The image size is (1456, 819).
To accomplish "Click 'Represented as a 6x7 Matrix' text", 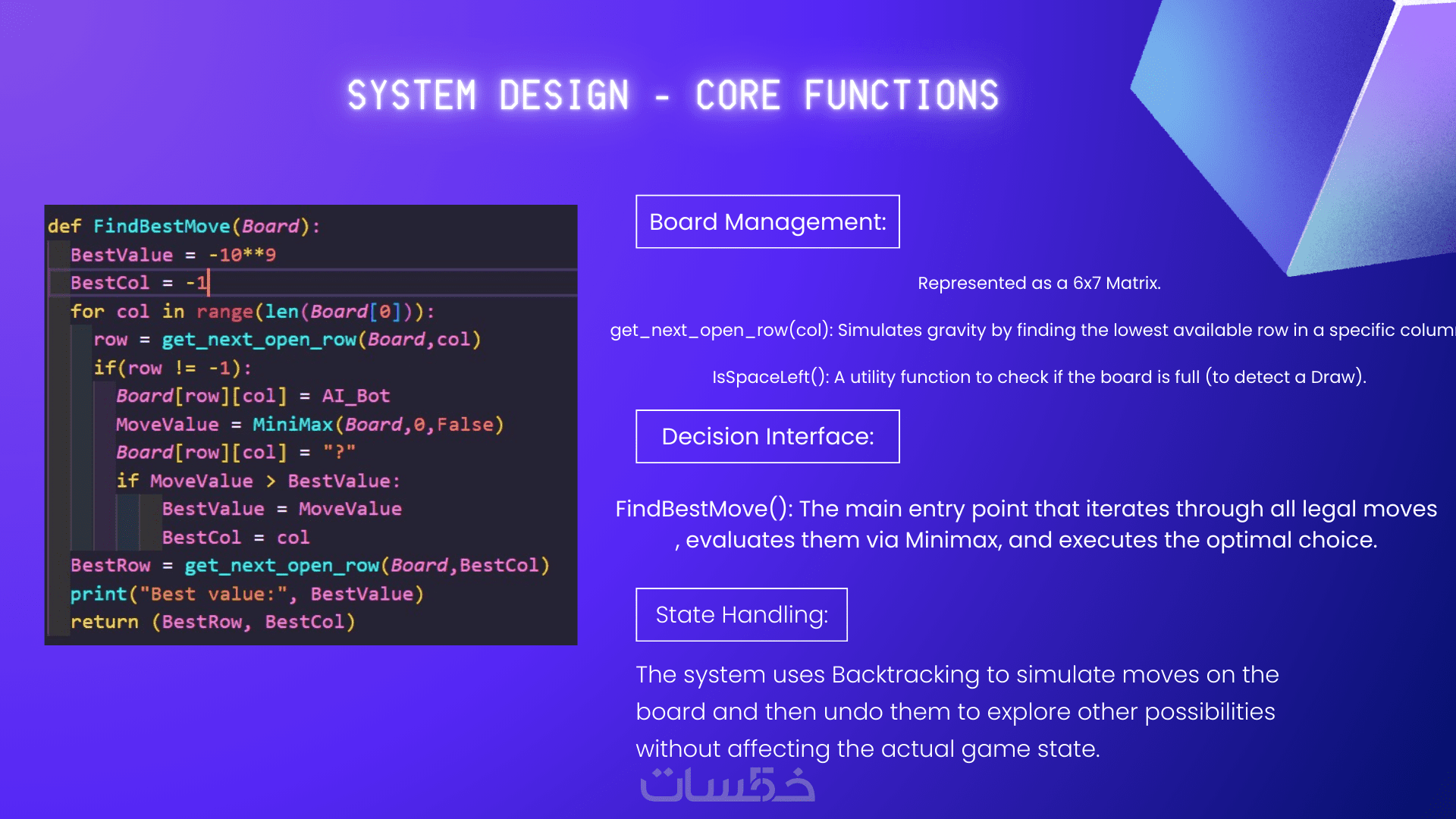I will coord(1038,283).
